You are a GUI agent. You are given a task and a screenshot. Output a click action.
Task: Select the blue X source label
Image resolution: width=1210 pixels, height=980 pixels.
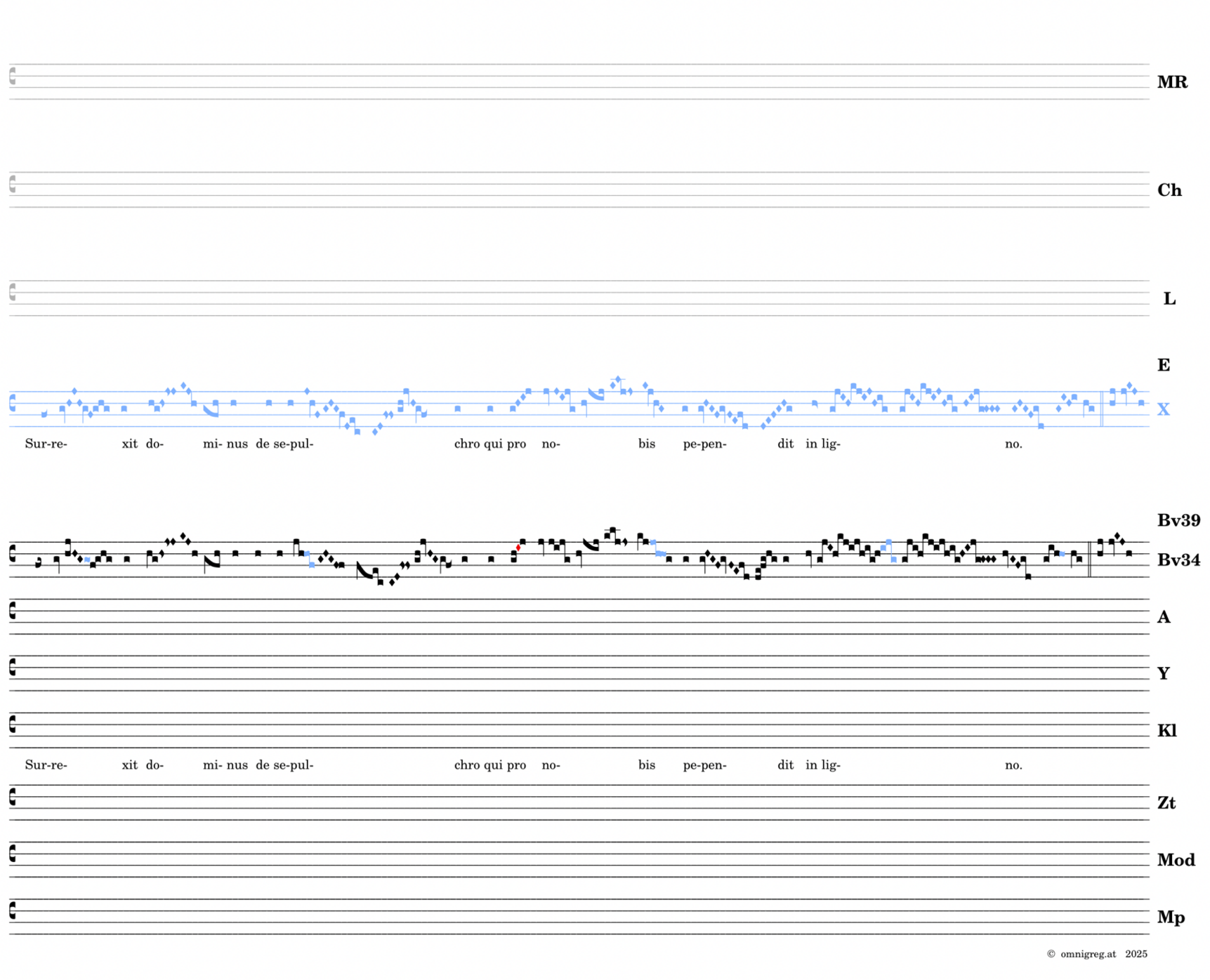point(1163,409)
